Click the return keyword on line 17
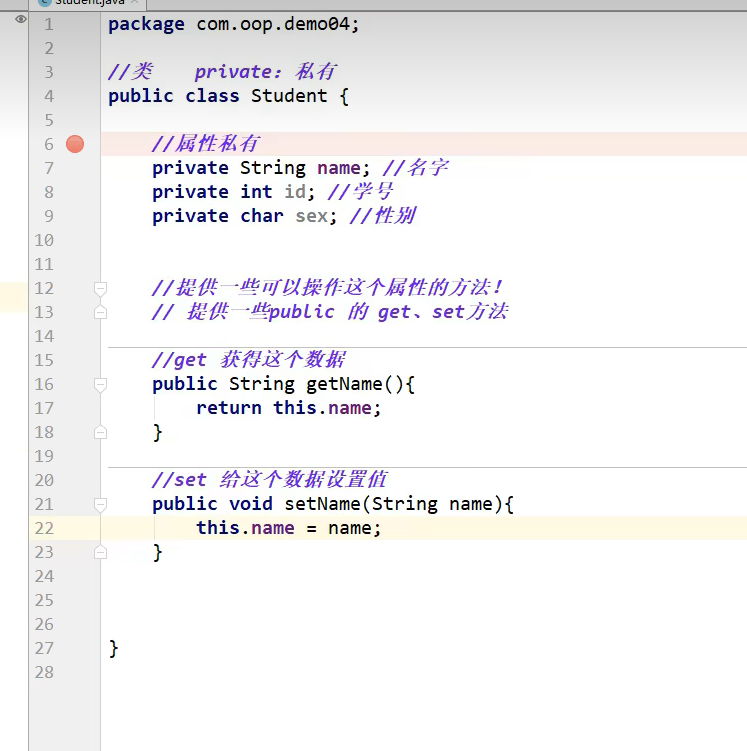 pos(229,408)
